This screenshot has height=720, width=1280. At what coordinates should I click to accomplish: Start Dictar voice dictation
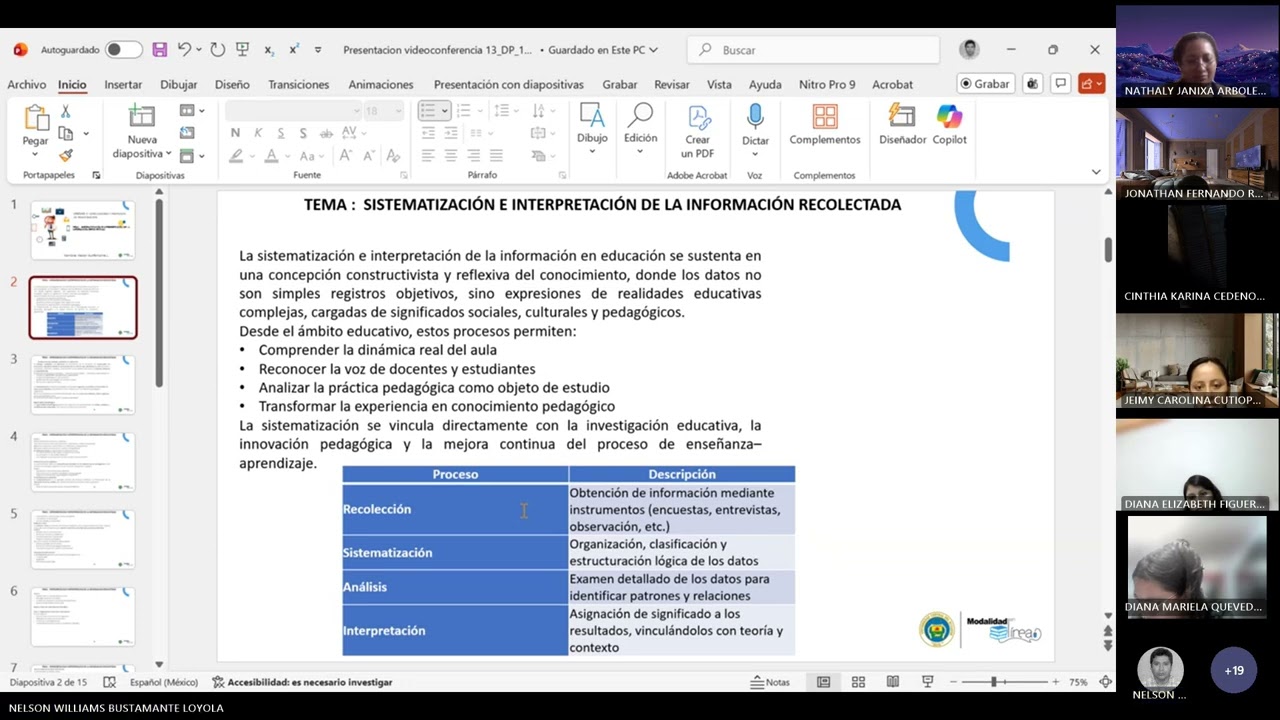tap(755, 129)
